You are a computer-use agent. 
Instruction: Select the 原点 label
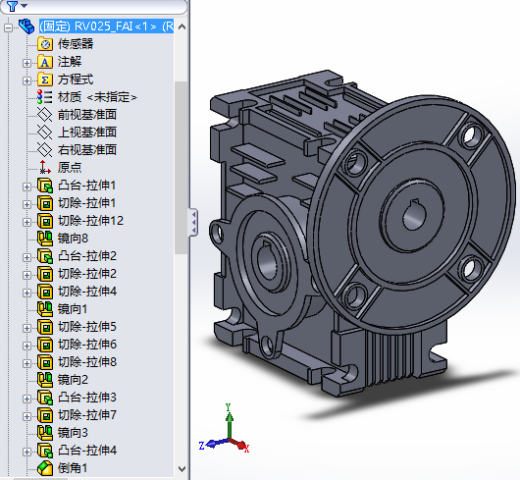69,167
